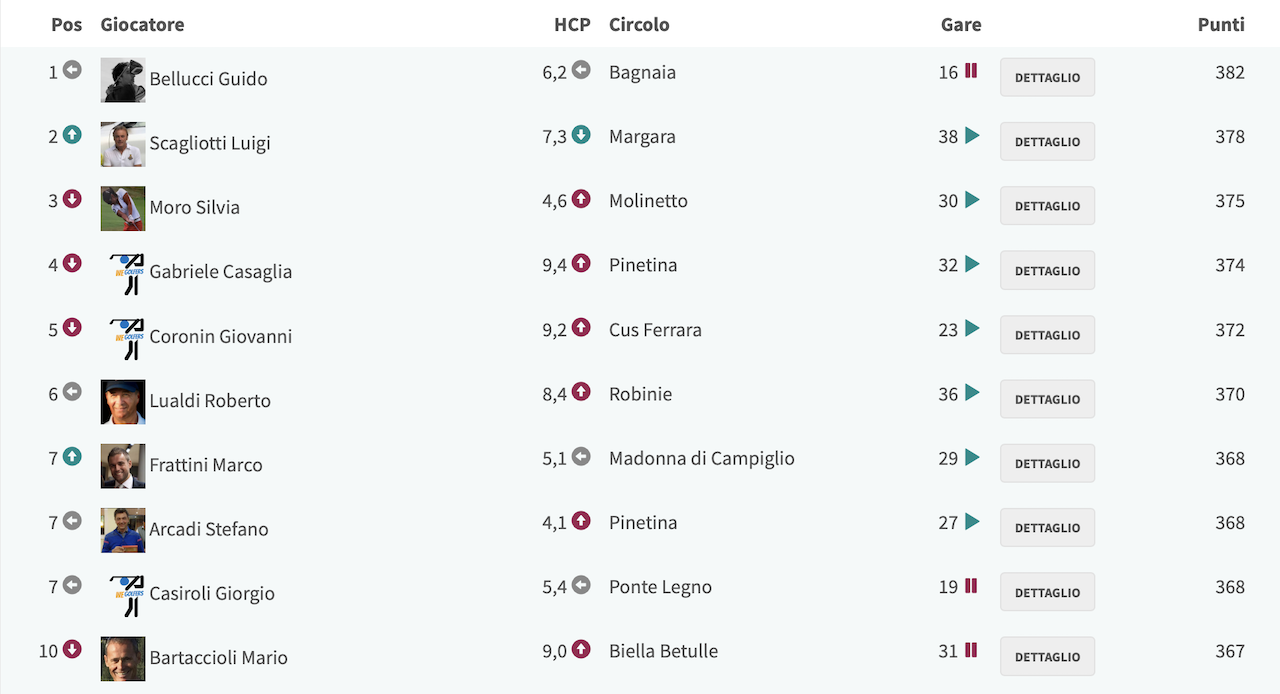
Task: Sort by the HCP column header
Action: [572, 24]
